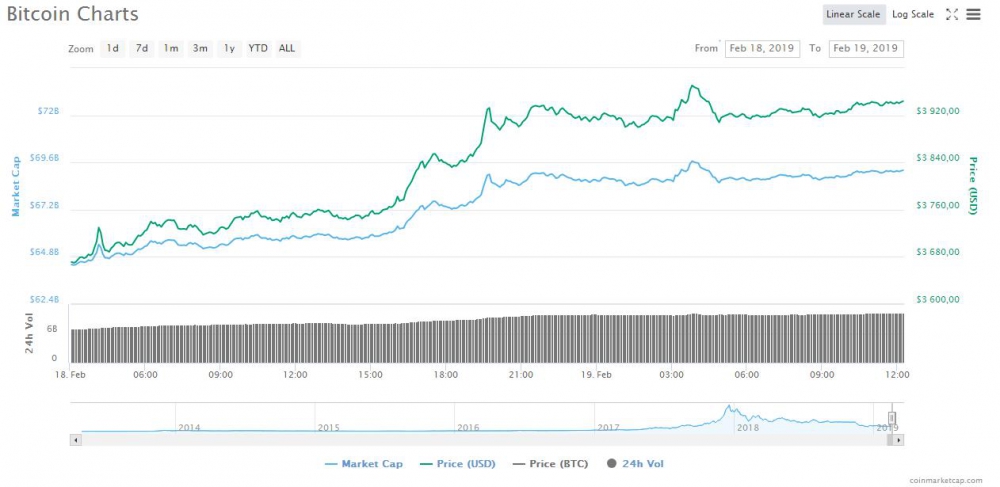Set zoom range to 1m
The image size is (1000, 487).
(x=170, y=48)
